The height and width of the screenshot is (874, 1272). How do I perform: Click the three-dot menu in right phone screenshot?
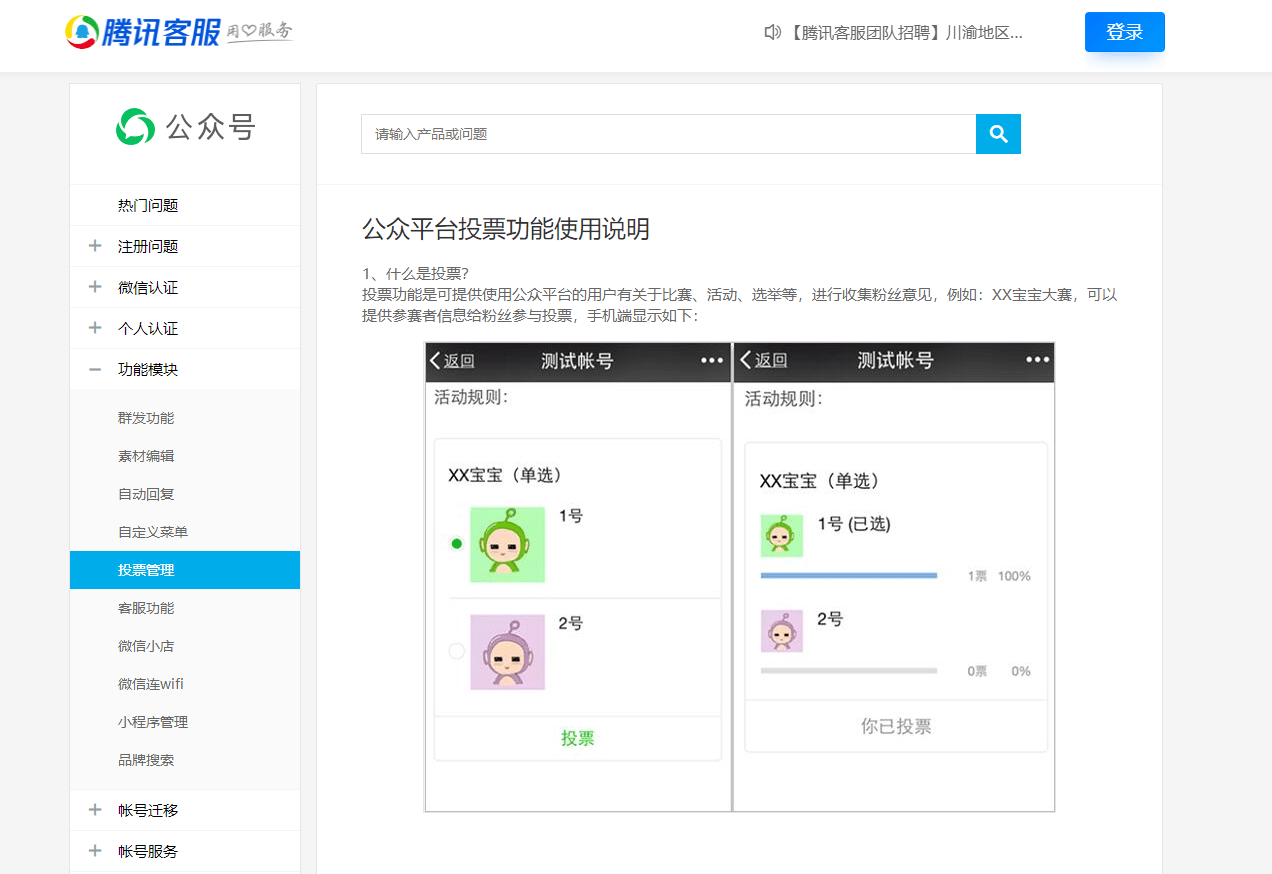tap(1038, 360)
